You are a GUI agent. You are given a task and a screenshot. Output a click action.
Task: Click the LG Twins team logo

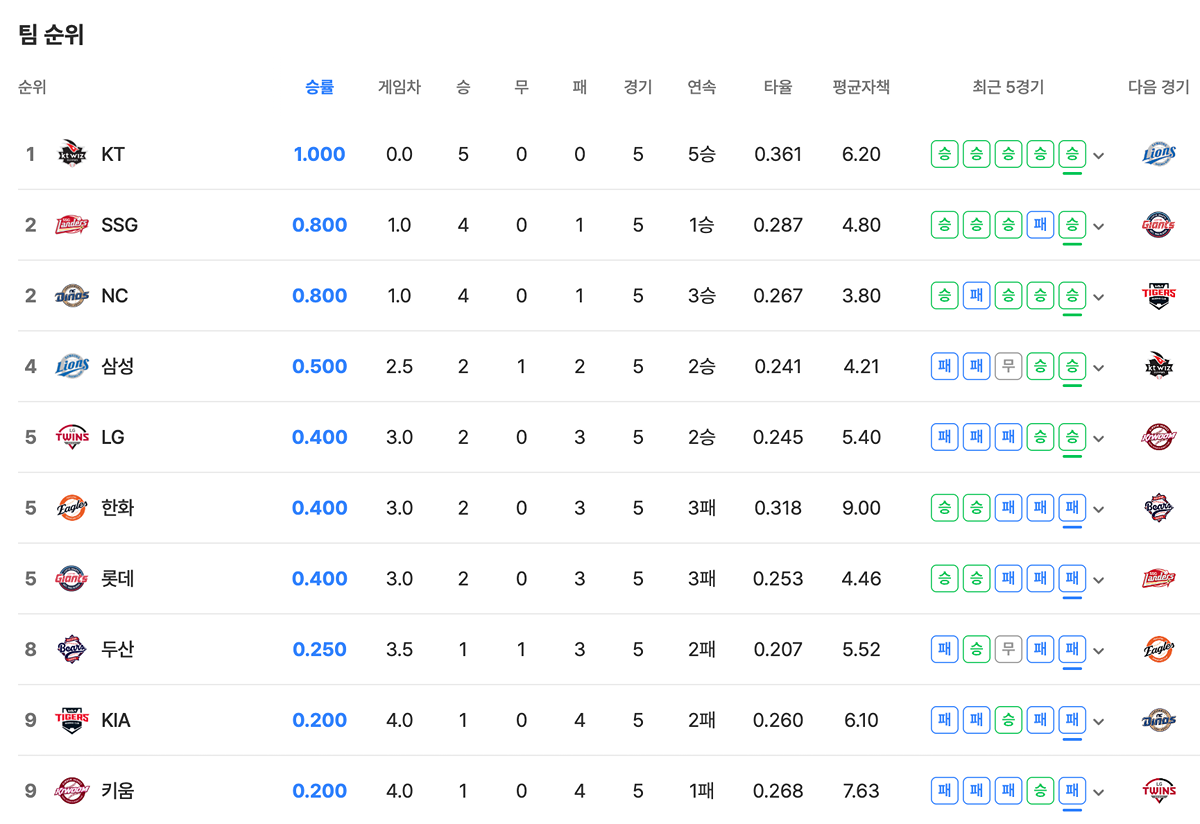[72, 437]
